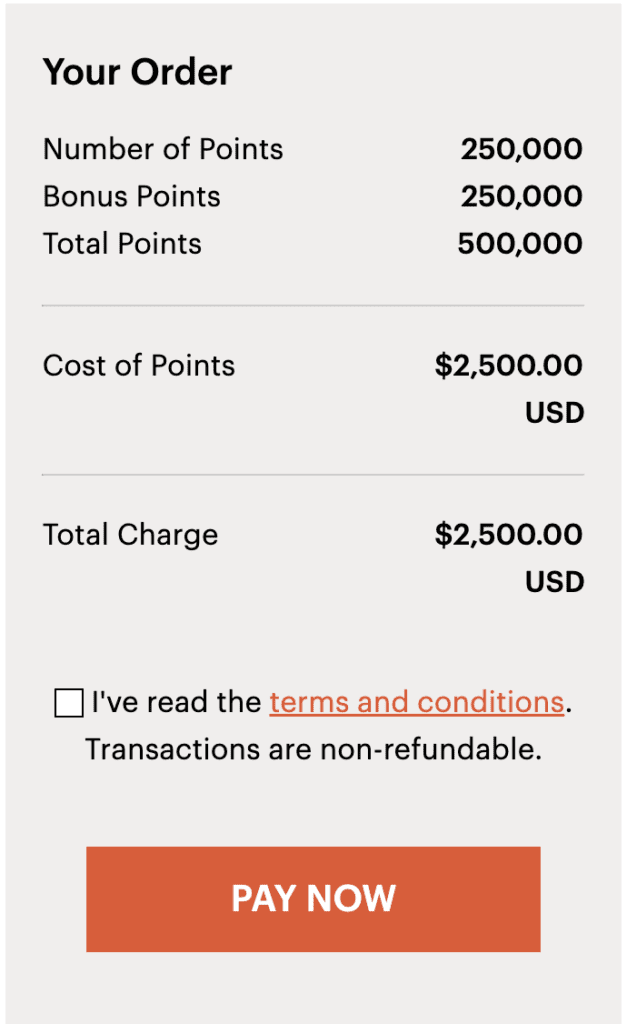The image size is (627, 1024).
Task: Click the Total Charge $2,500.00 amount
Action: (x=508, y=534)
